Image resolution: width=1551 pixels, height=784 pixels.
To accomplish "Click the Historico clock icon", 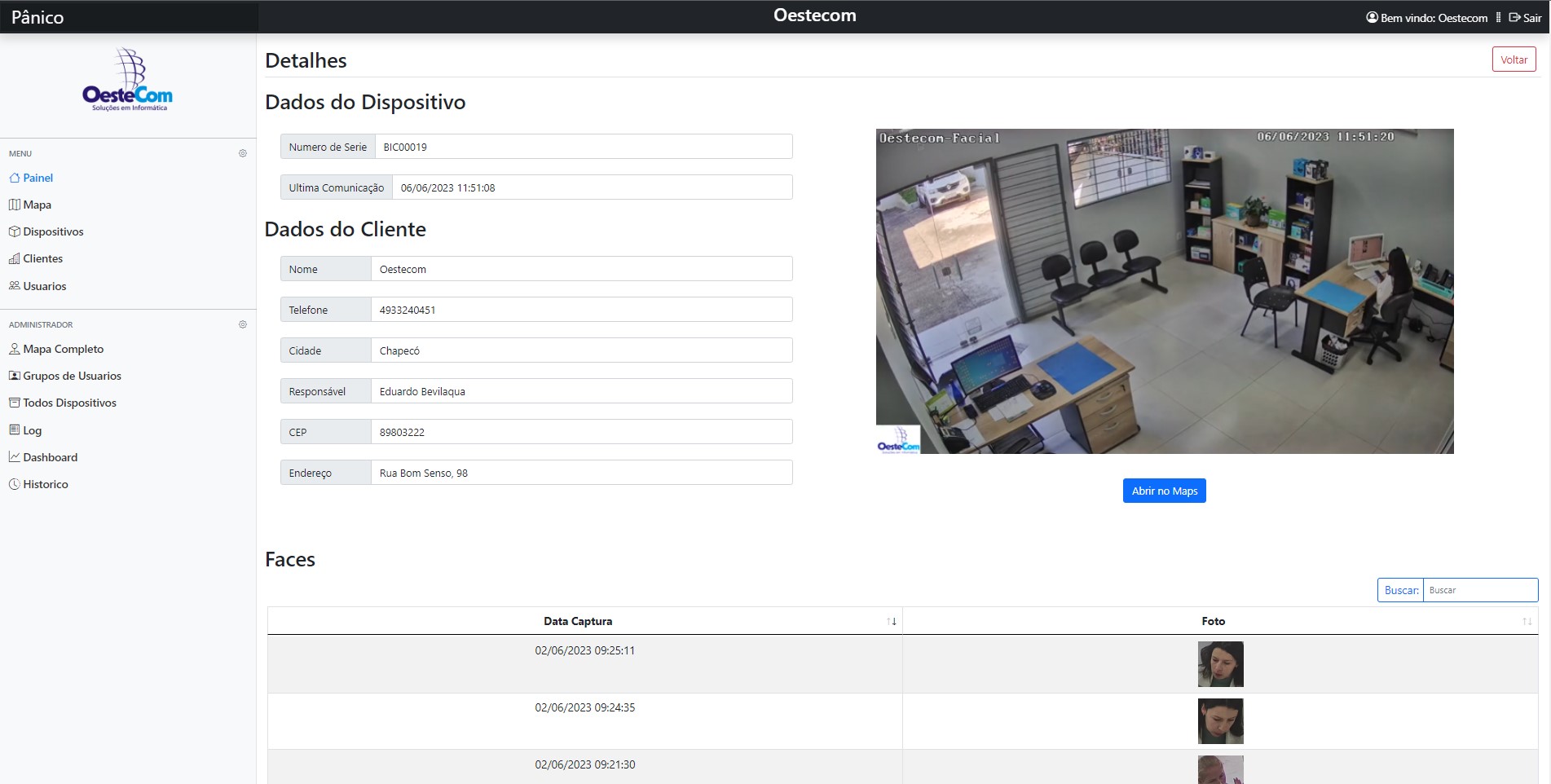I will 14,484.
